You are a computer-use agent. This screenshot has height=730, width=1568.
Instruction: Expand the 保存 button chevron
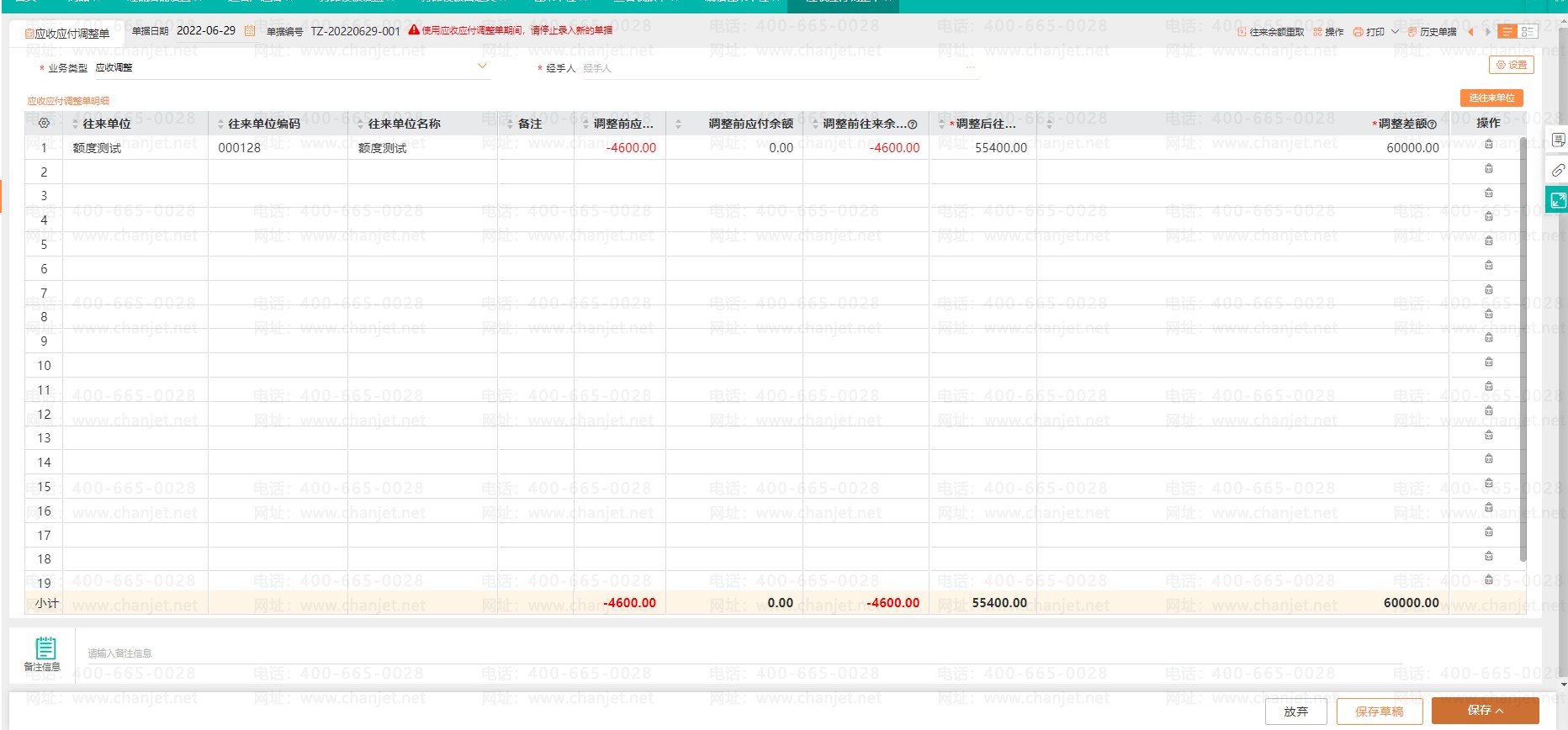point(1500,711)
